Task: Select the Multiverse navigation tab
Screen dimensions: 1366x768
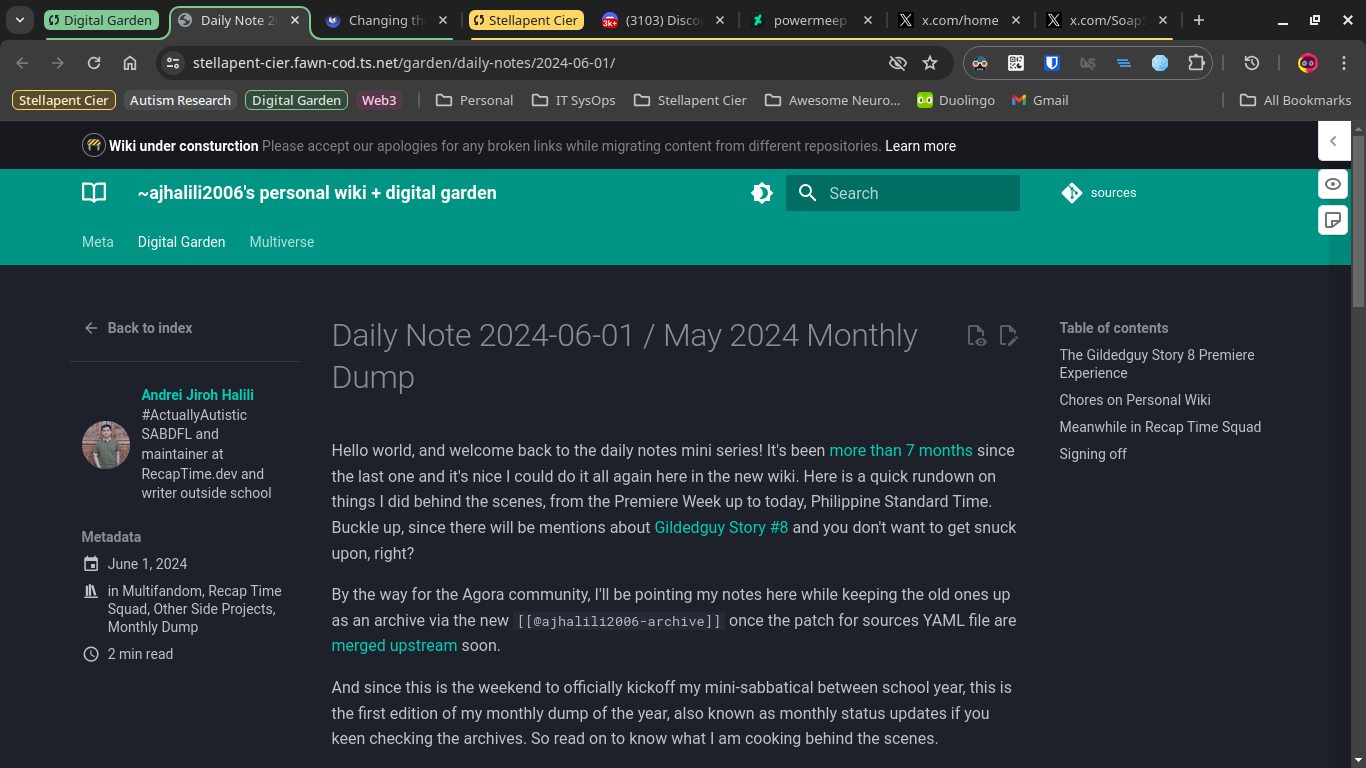Action: 281,242
